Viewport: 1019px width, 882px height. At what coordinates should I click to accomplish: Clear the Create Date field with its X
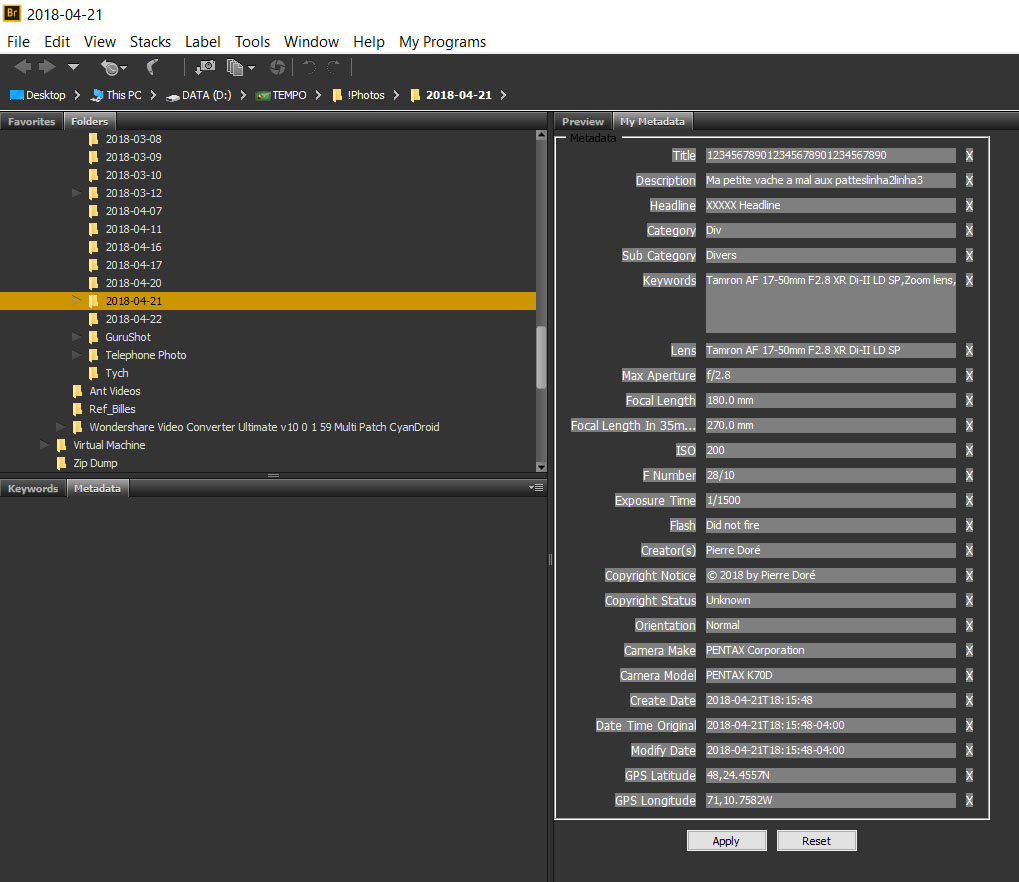(969, 700)
